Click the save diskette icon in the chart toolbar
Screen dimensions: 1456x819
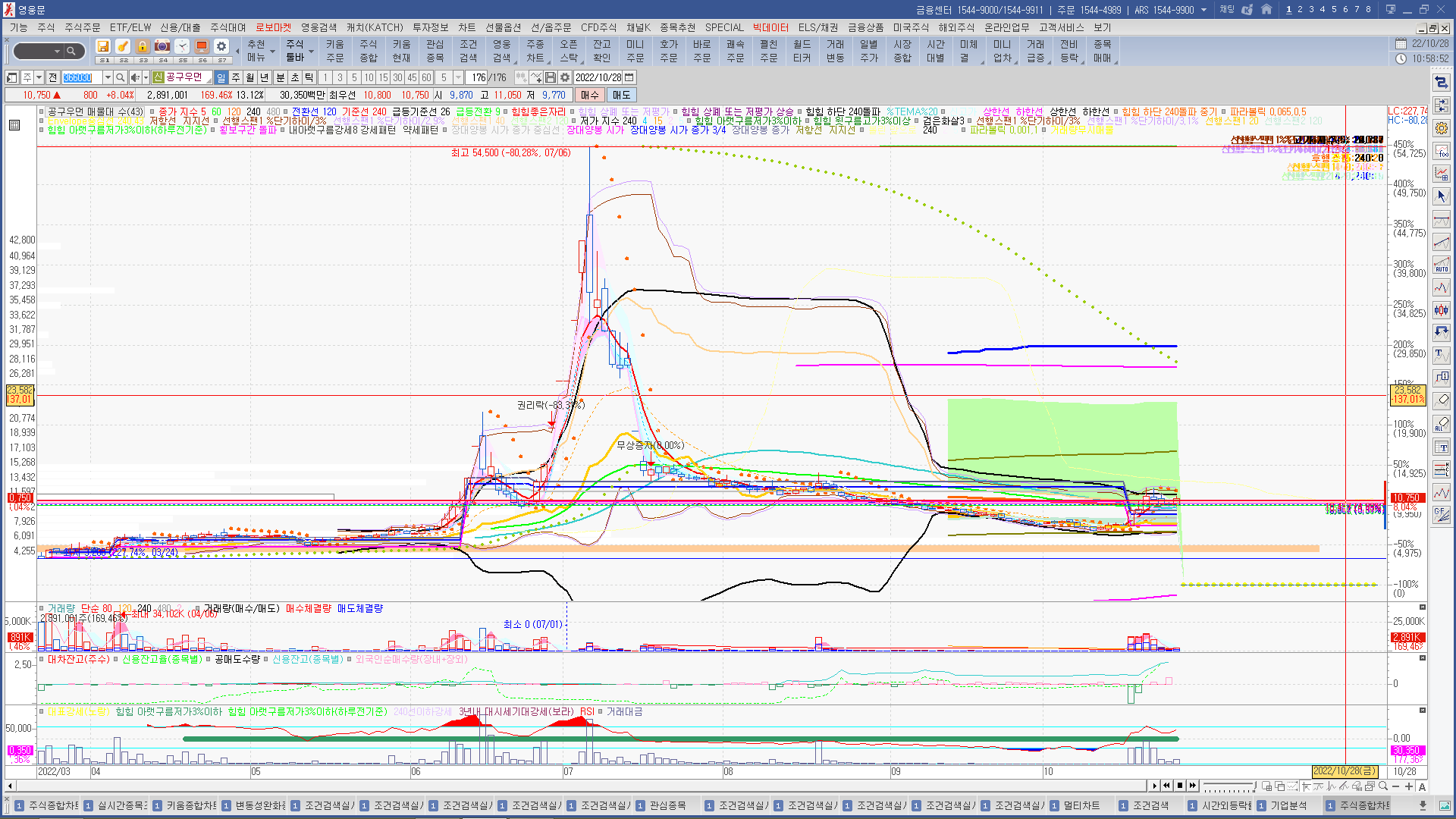551,77
